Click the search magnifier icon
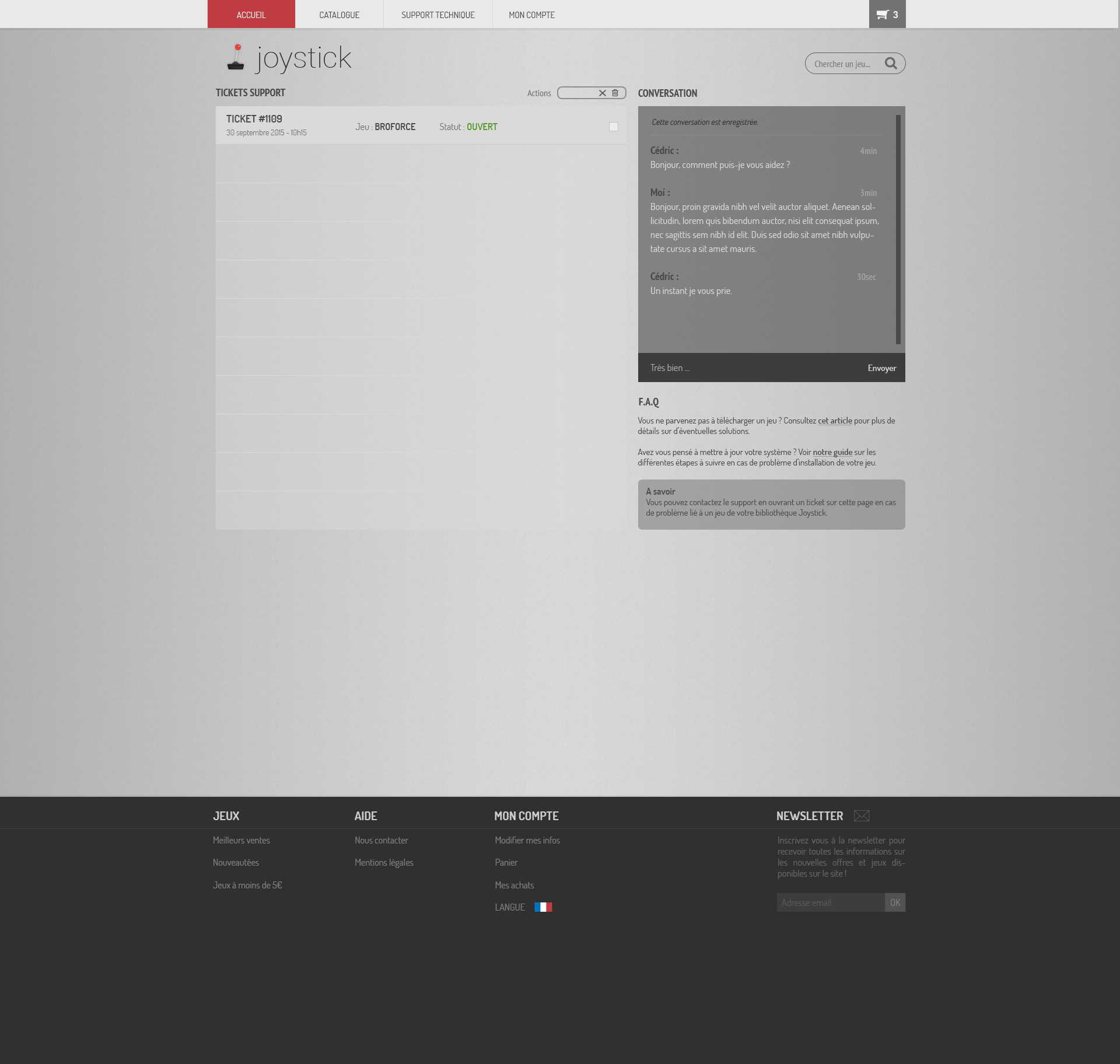Viewport: 1120px width, 1064px height. [891, 63]
